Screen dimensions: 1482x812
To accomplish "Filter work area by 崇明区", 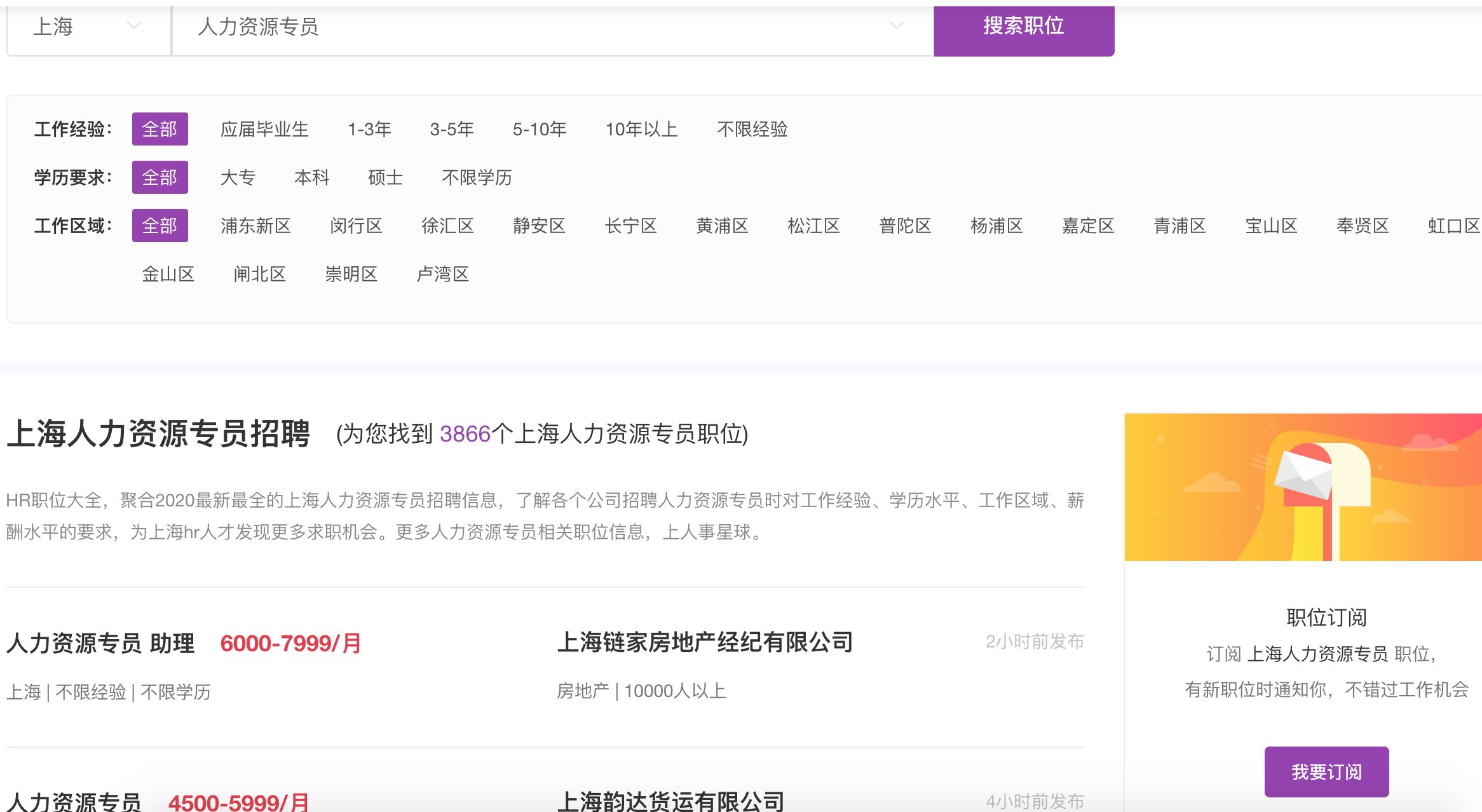I will (351, 274).
